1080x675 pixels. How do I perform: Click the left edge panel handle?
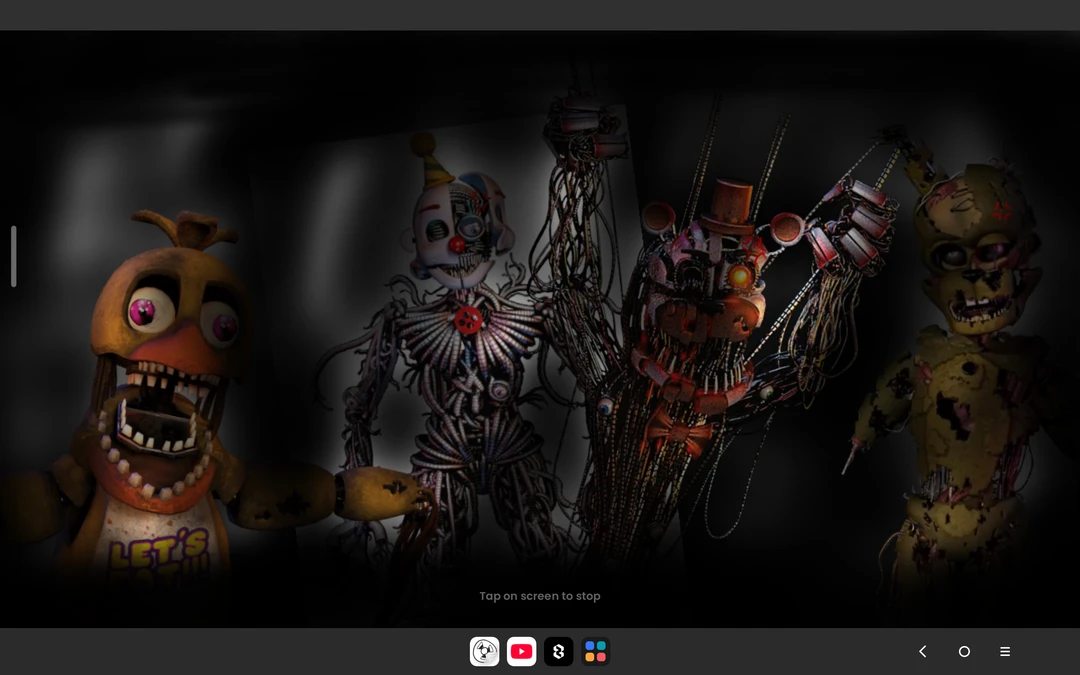[x=13, y=257]
